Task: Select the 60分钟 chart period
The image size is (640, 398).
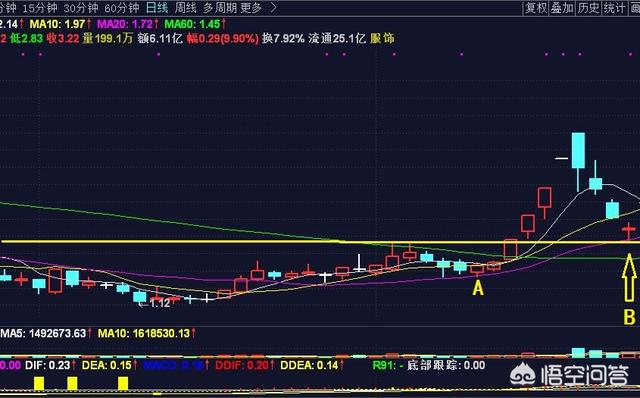Action: click(x=122, y=8)
